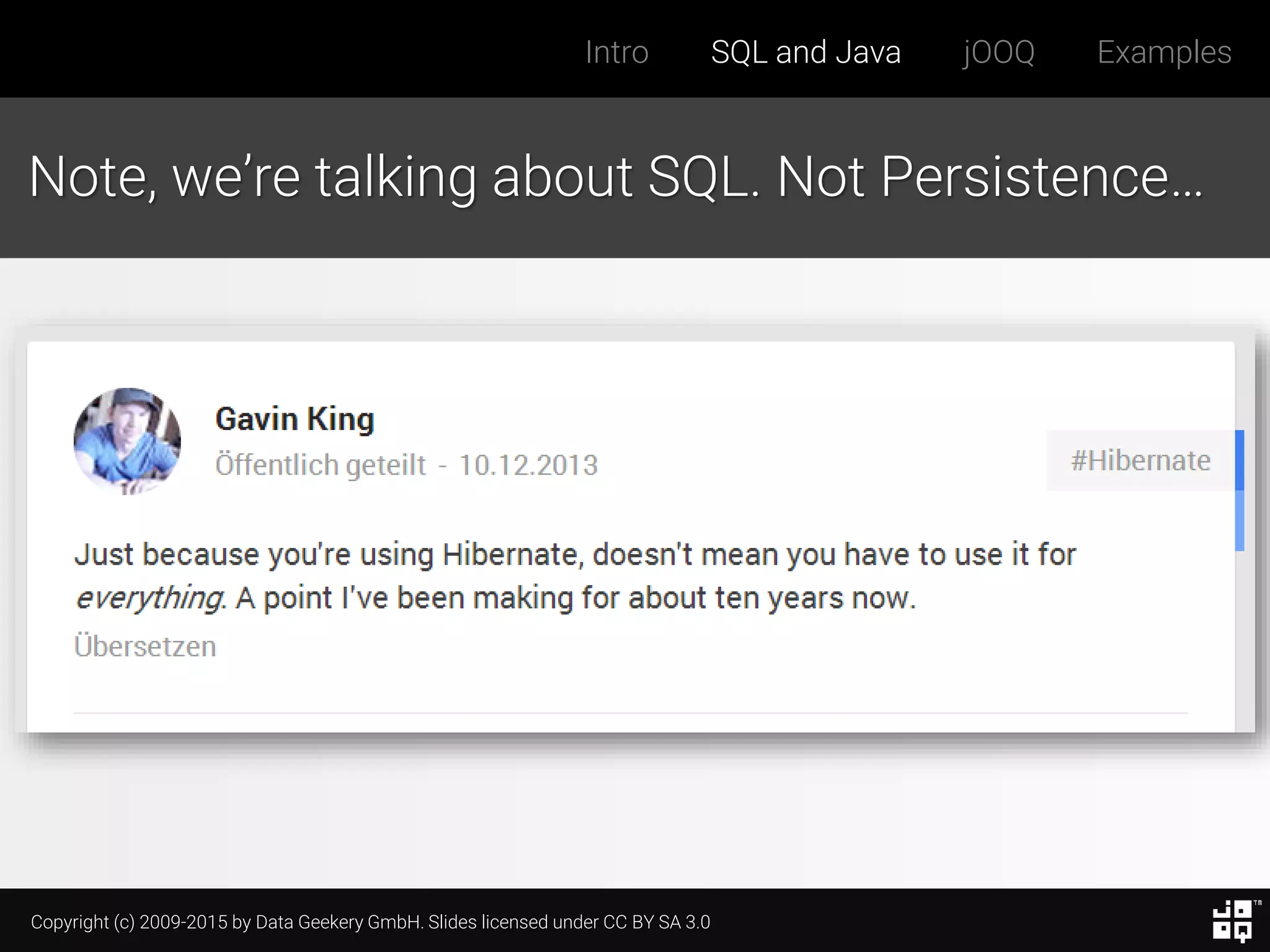Switch to the jOOQ tab
The height and width of the screenshot is (952, 1270).
point(998,52)
